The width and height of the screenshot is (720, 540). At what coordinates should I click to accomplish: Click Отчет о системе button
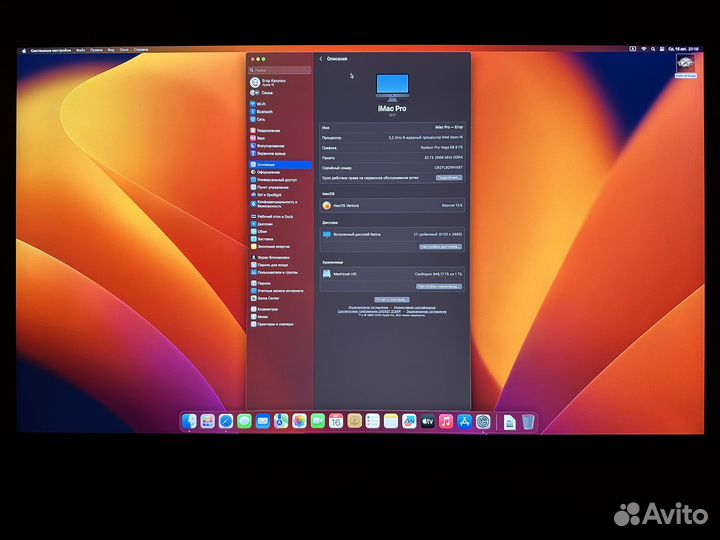click(x=392, y=300)
